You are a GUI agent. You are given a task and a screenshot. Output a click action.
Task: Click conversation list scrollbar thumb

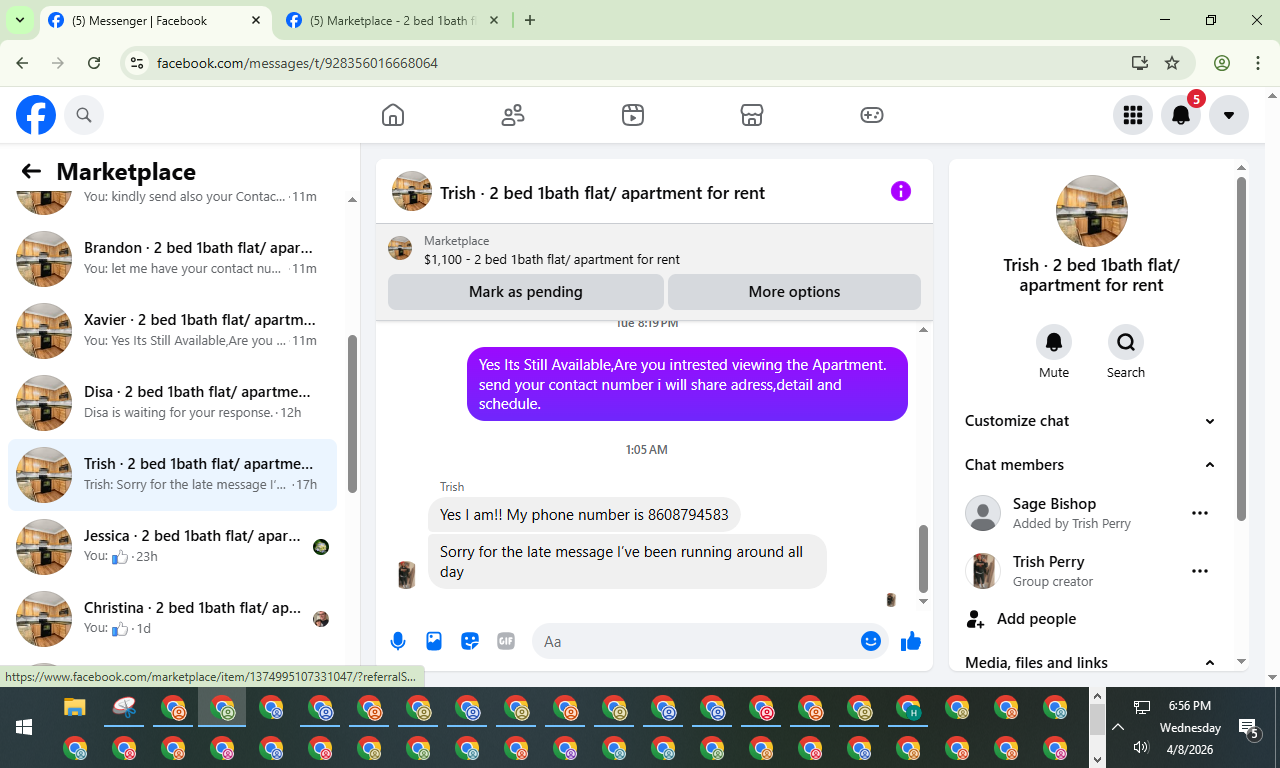pyautogui.click(x=352, y=414)
